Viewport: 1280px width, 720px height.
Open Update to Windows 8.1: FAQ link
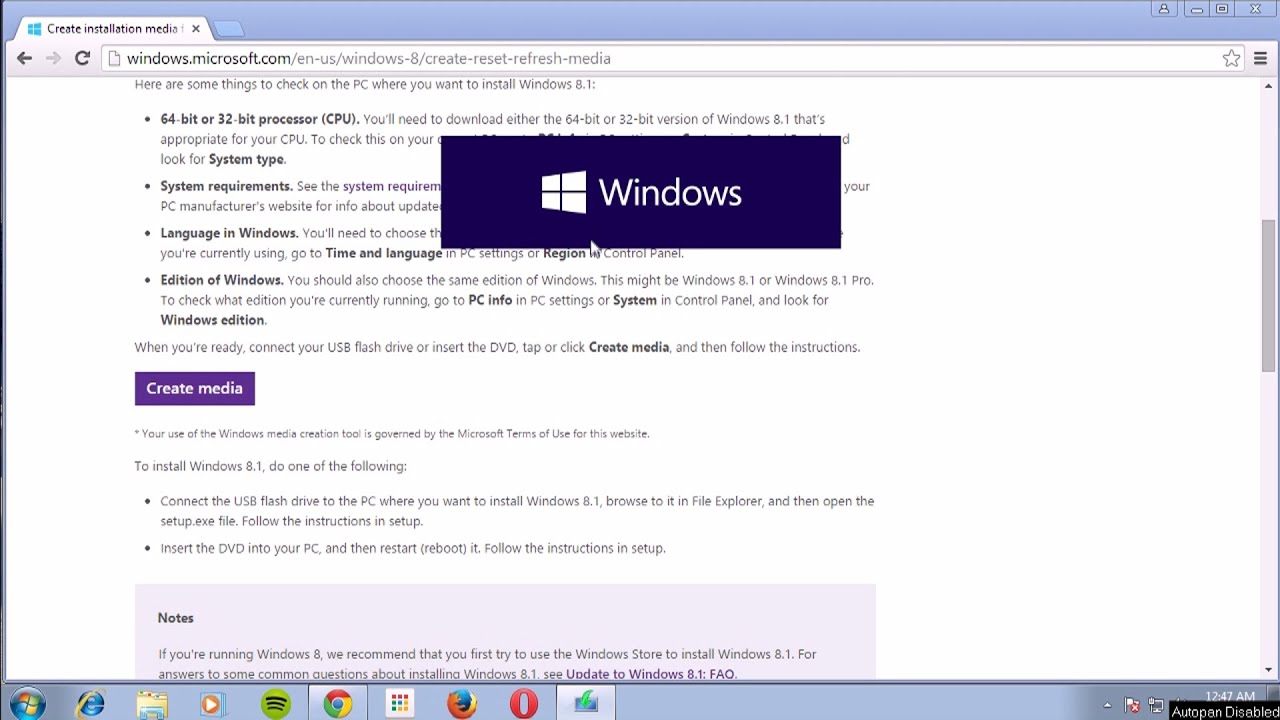click(x=650, y=674)
